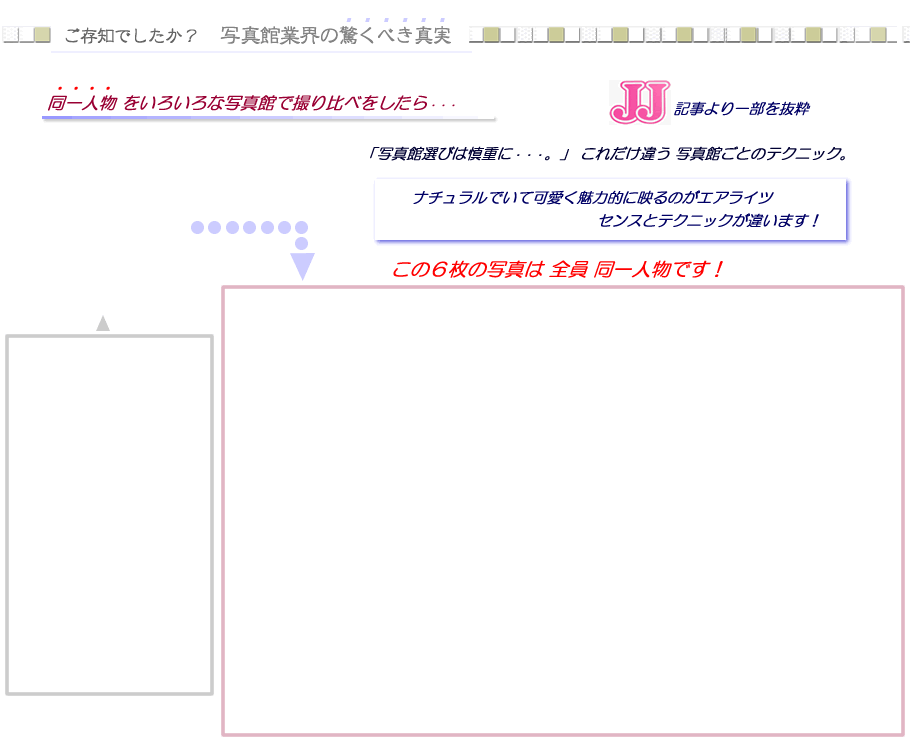The image size is (910, 744).
Task: Click the line ナチュラルでいて可愛く魅力的に映るのがエアライツ
Action: pyautogui.click(x=593, y=198)
